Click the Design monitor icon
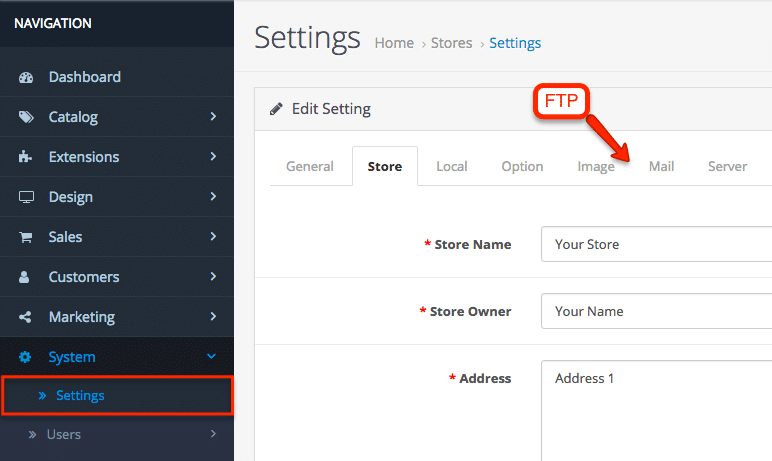Viewport: 772px width, 461px height. (x=26, y=197)
